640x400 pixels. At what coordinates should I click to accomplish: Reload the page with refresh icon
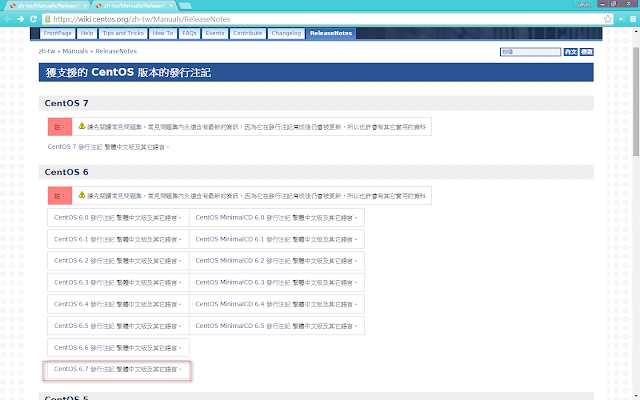33,19
